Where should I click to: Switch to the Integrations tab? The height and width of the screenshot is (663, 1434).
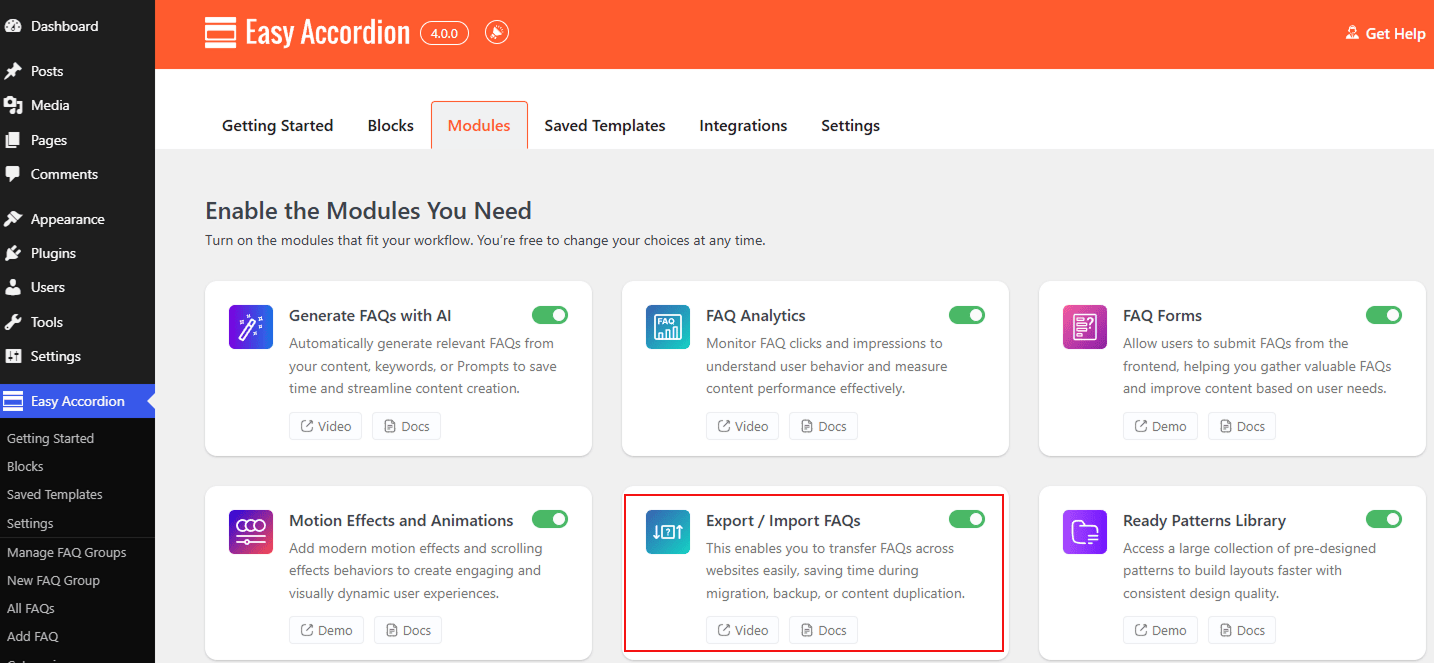point(743,126)
